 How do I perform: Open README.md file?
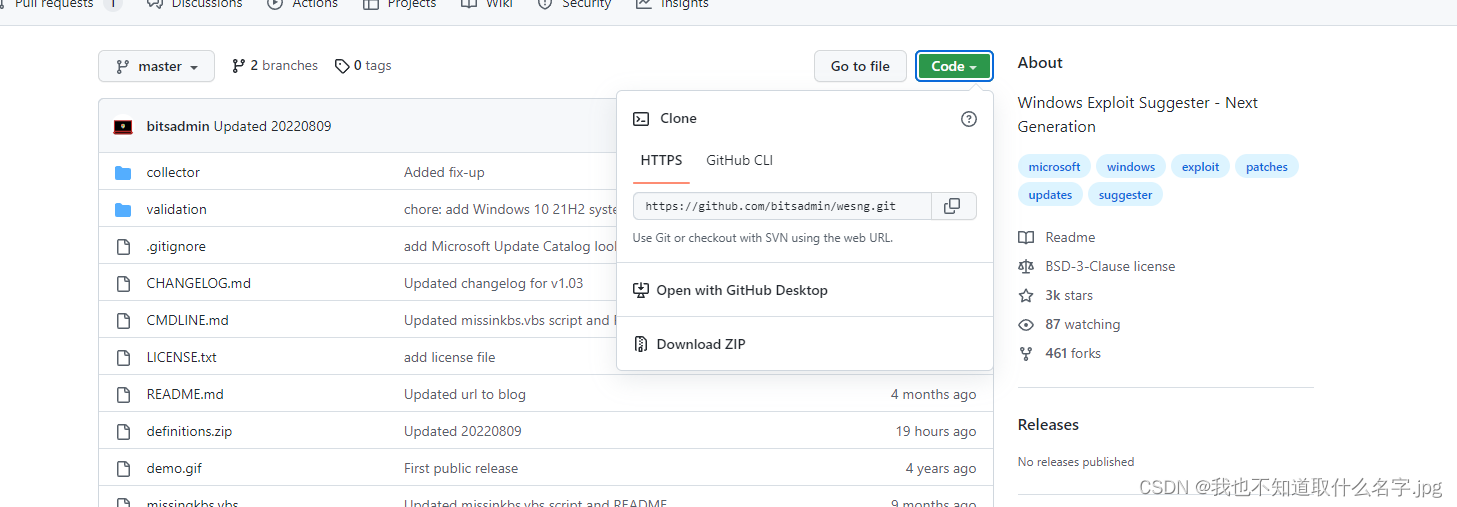click(x=185, y=394)
